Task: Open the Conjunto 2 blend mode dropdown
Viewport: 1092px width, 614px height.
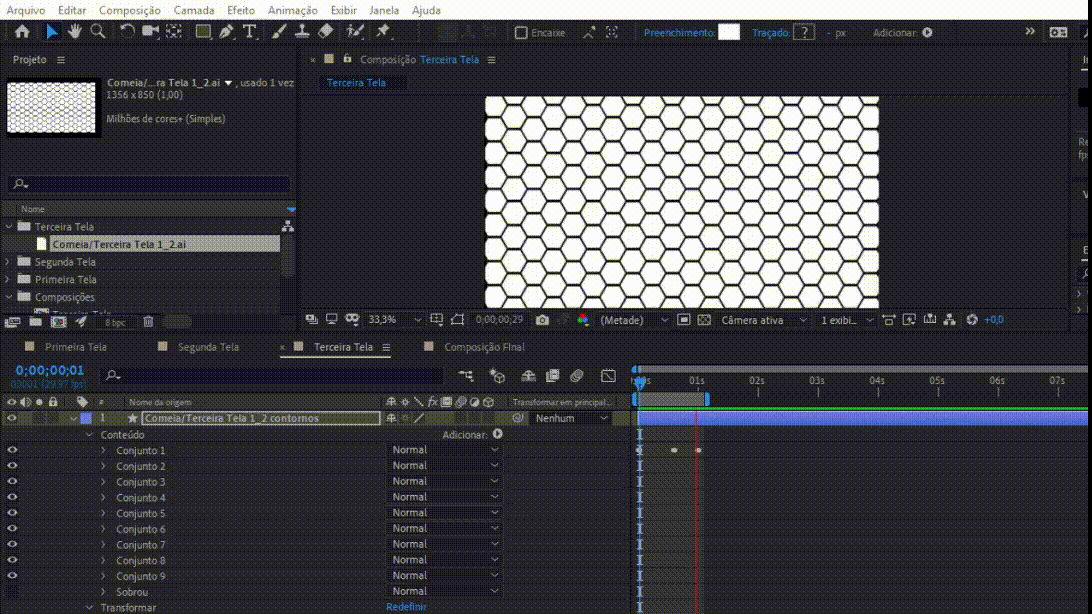Action: point(444,466)
